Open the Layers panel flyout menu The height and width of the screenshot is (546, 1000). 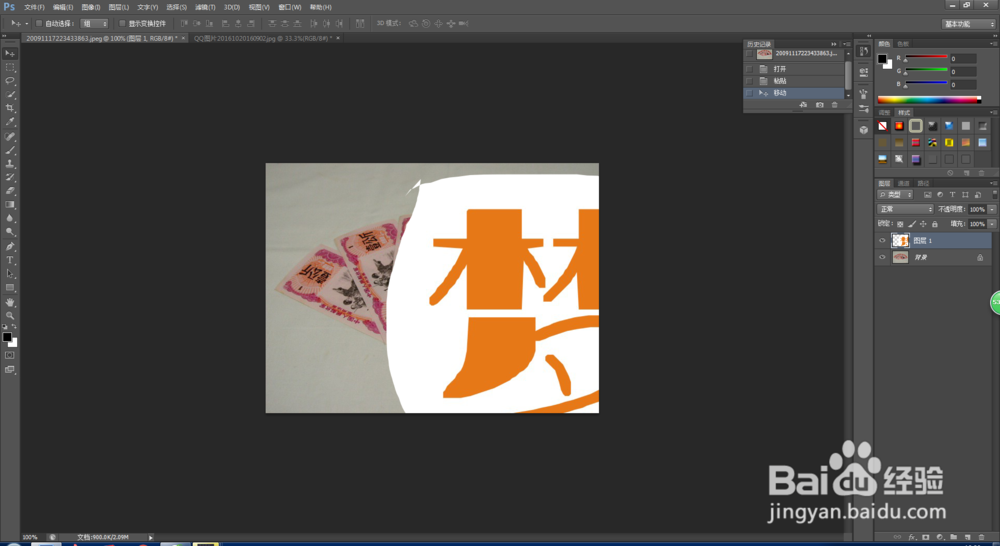994,183
